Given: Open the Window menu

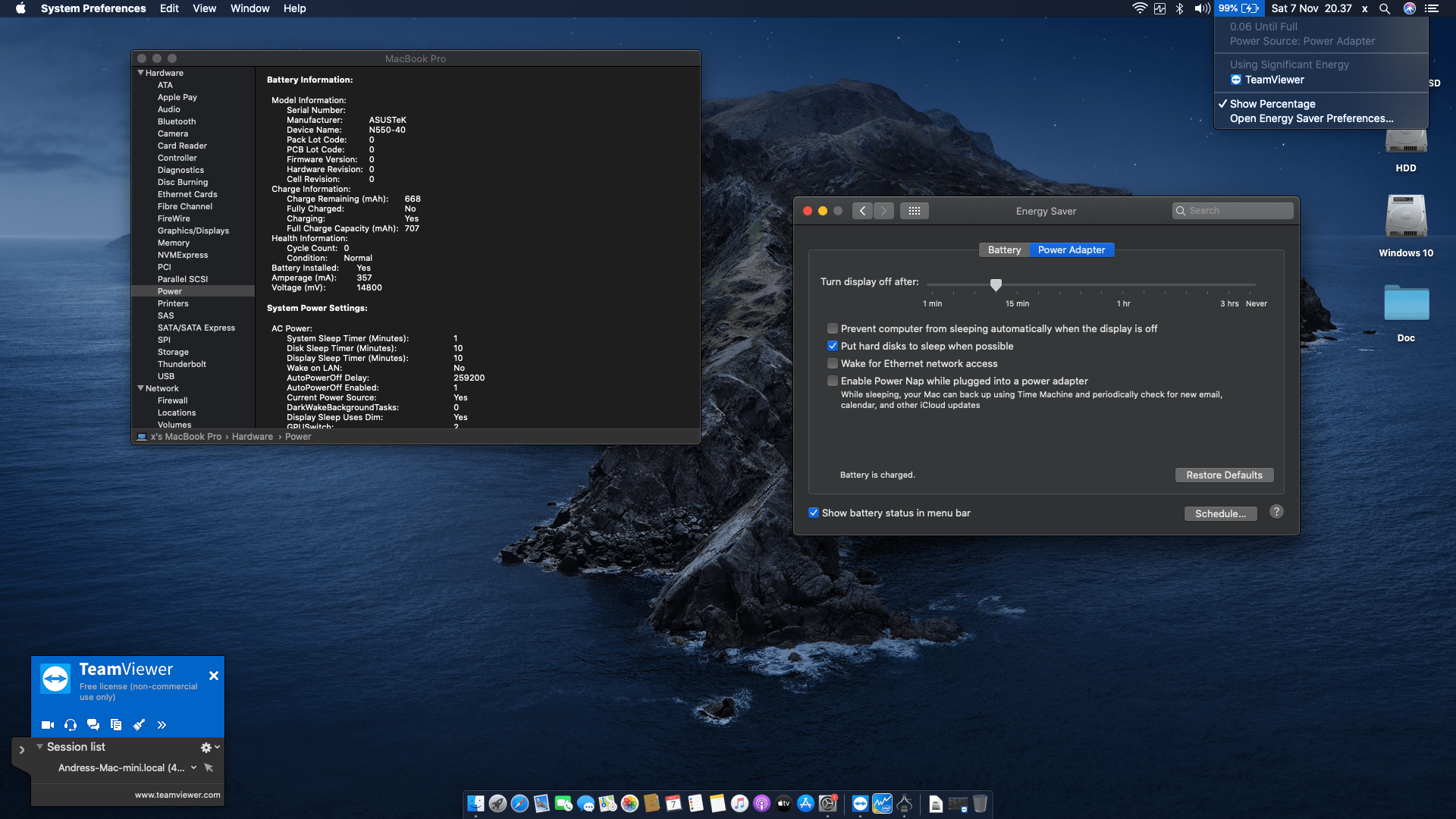Looking at the screenshot, I should coord(249,8).
